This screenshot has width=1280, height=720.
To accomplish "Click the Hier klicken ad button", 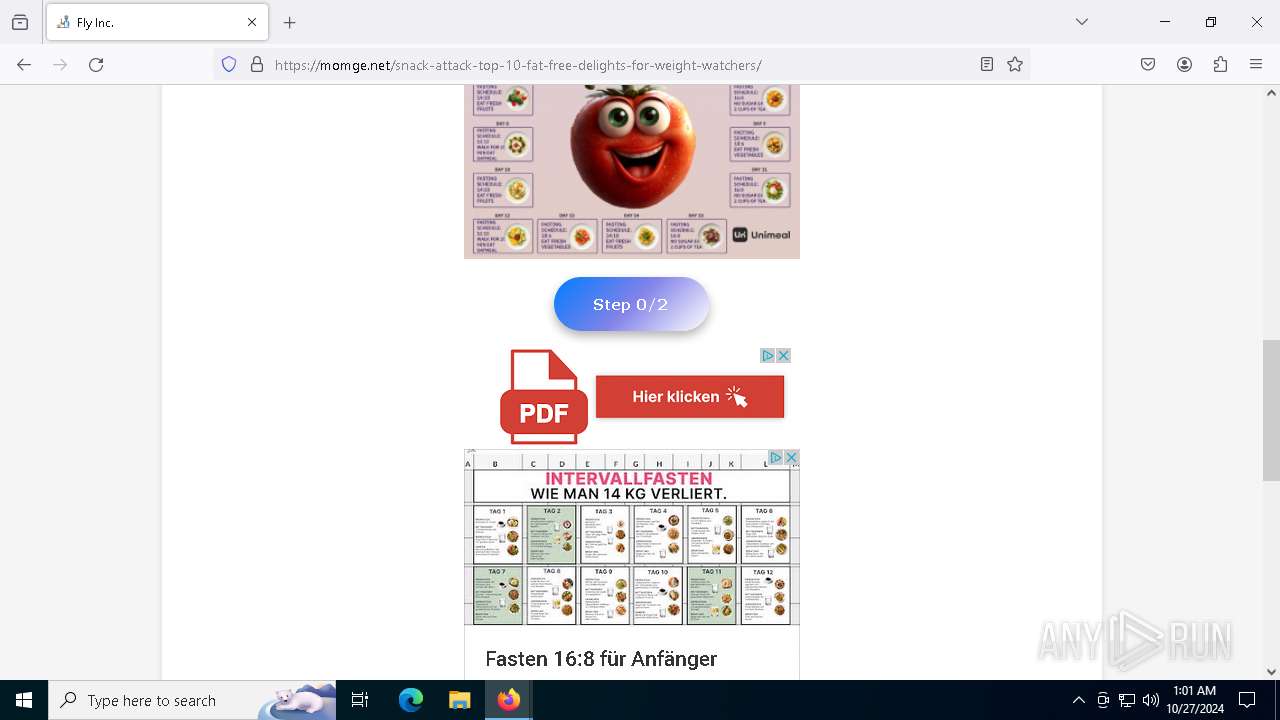I will [x=690, y=397].
